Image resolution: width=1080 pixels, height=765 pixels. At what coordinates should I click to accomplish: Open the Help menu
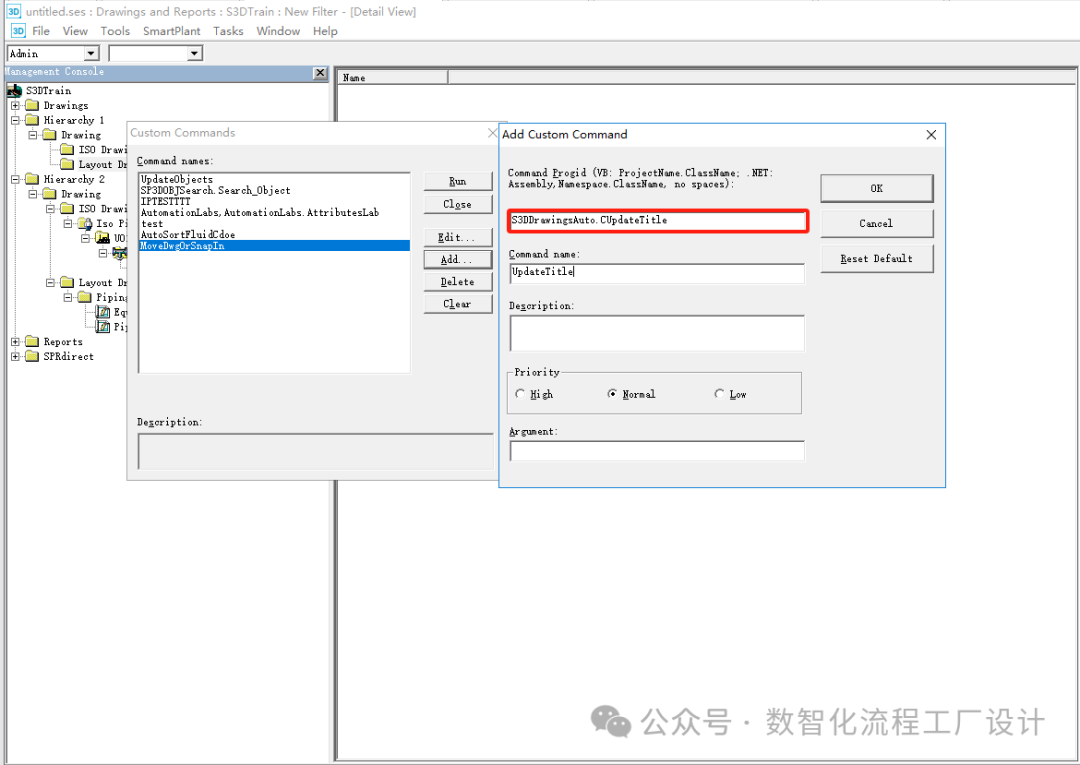coord(325,31)
